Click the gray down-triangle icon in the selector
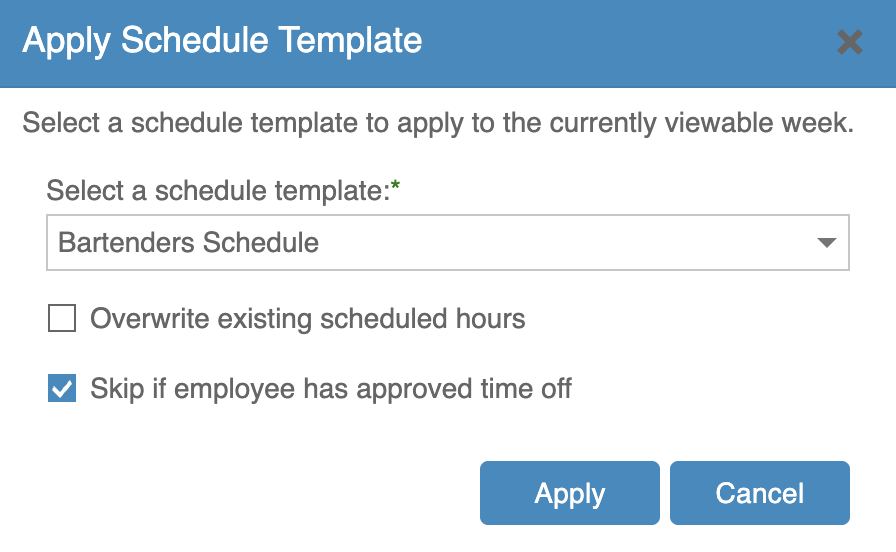The width and height of the screenshot is (896, 552). [826, 243]
